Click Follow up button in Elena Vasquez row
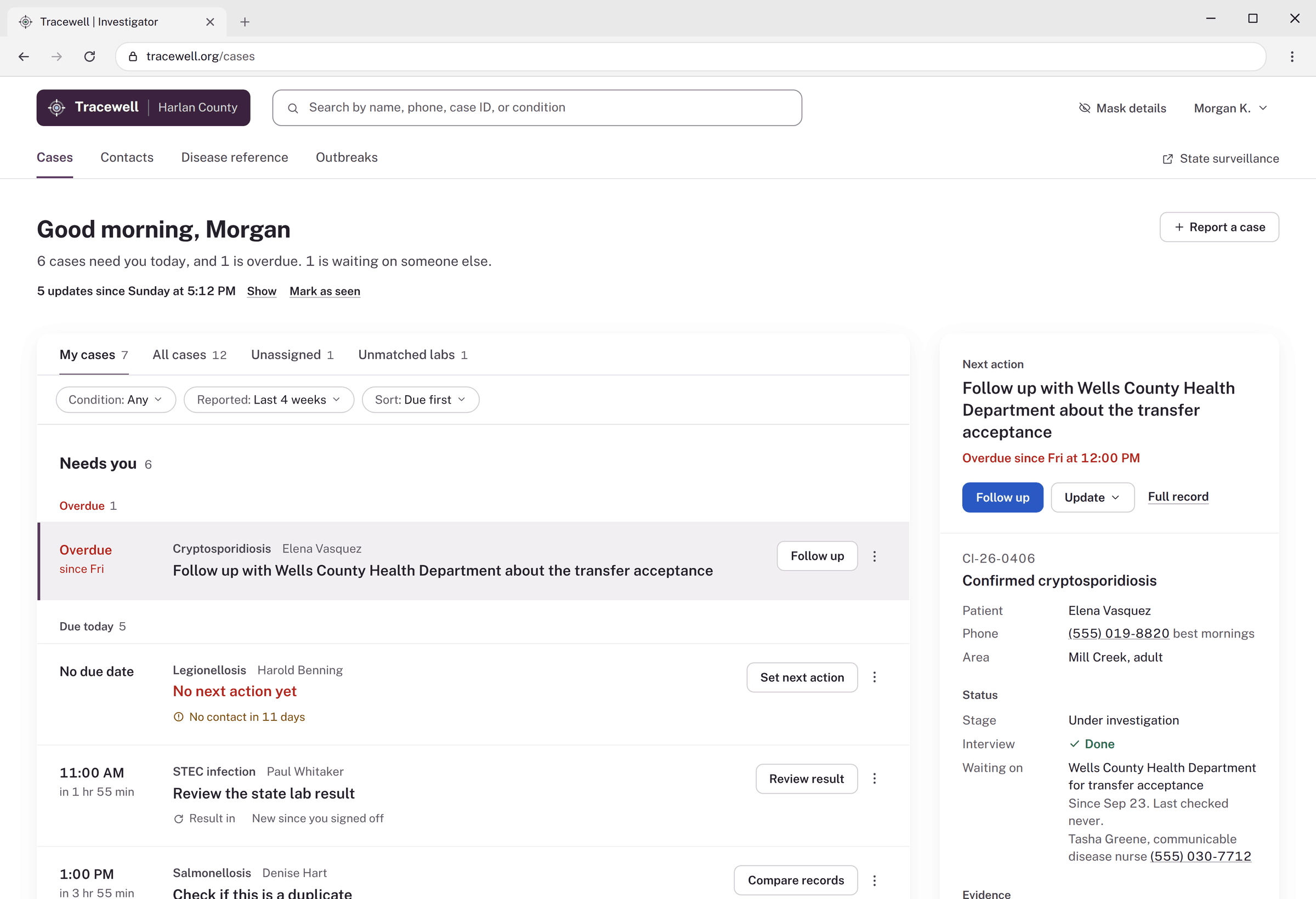The width and height of the screenshot is (1316, 899). [x=817, y=556]
